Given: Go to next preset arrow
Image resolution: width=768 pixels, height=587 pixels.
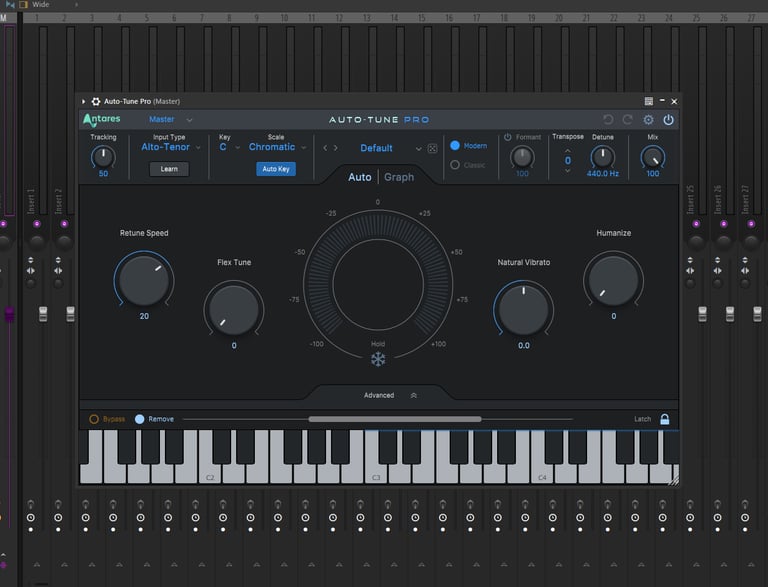Looking at the screenshot, I should [x=336, y=148].
